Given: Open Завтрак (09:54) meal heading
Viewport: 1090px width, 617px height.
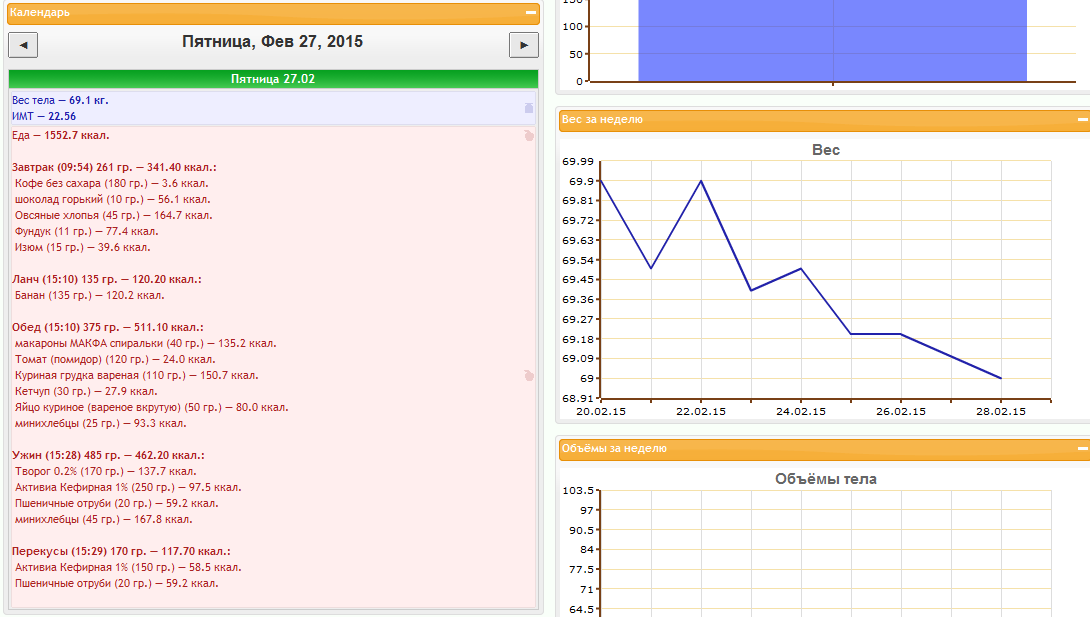Looking at the screenshot, I should 114,167.
